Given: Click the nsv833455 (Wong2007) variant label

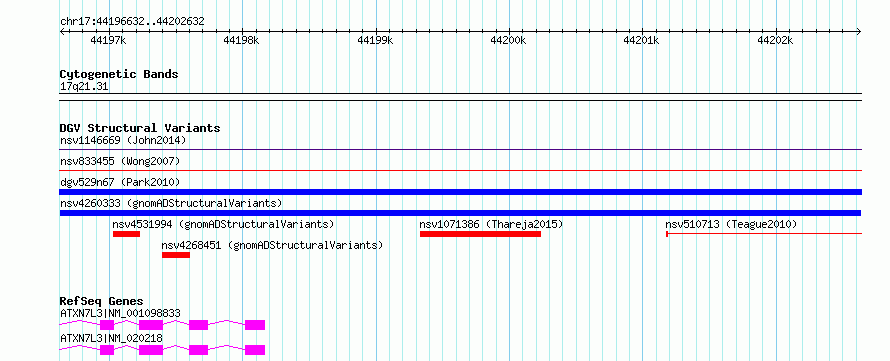Looking at the screenshot, I should (x=120, y=162).
